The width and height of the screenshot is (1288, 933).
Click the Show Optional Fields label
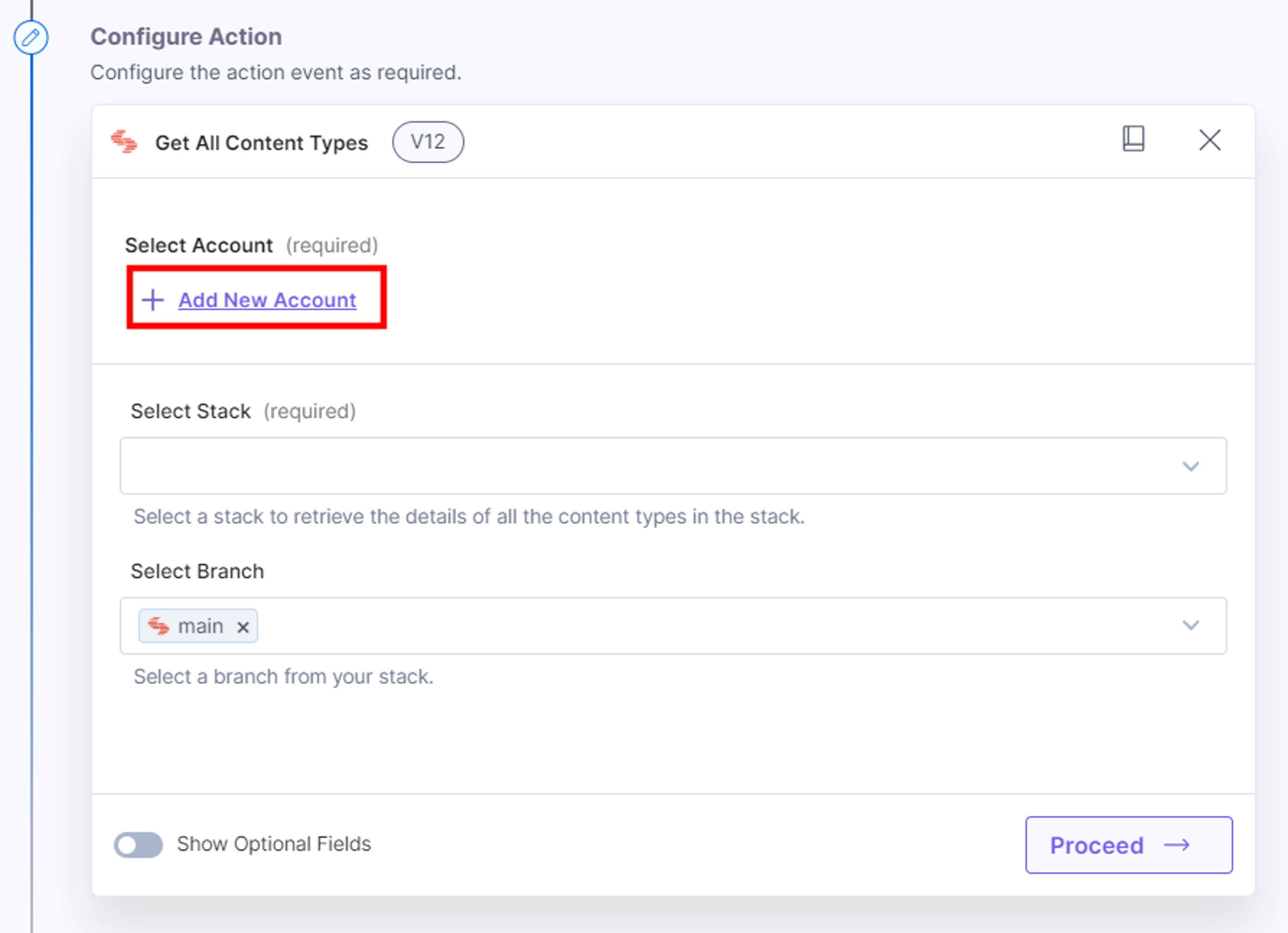click(x=274, y=844)
